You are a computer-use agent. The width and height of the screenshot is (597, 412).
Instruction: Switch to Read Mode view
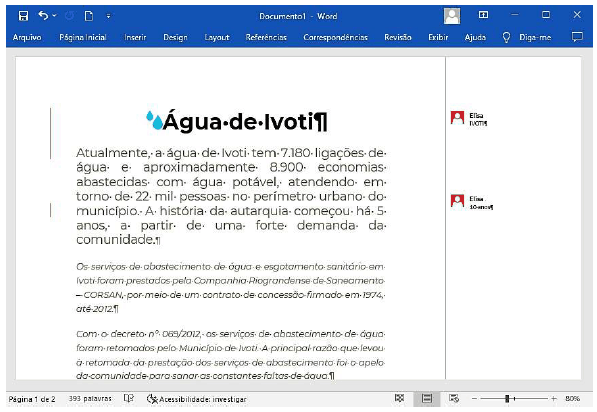[x=399, y=398]
